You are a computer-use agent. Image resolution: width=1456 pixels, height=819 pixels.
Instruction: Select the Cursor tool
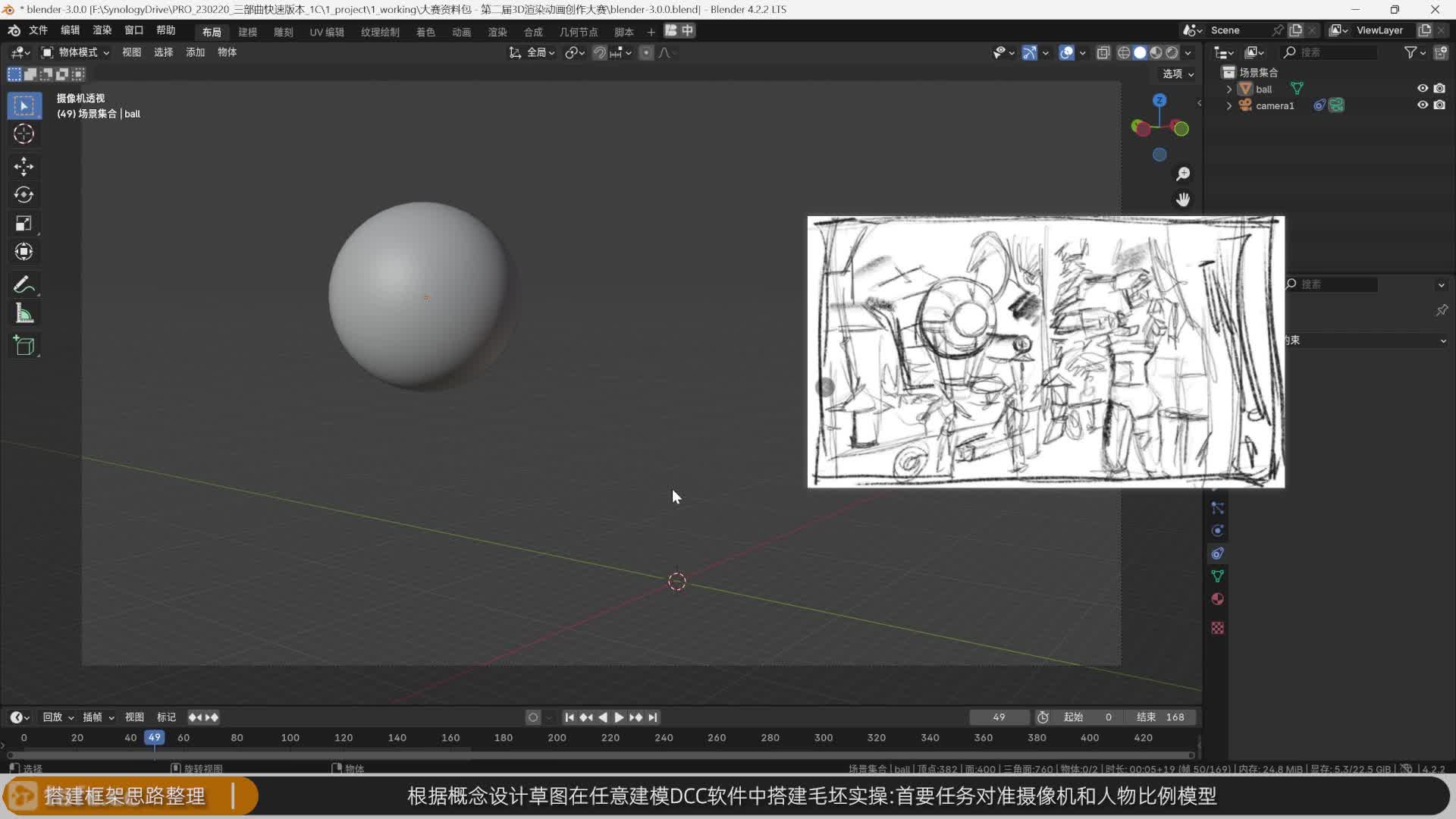click(24, 134)
